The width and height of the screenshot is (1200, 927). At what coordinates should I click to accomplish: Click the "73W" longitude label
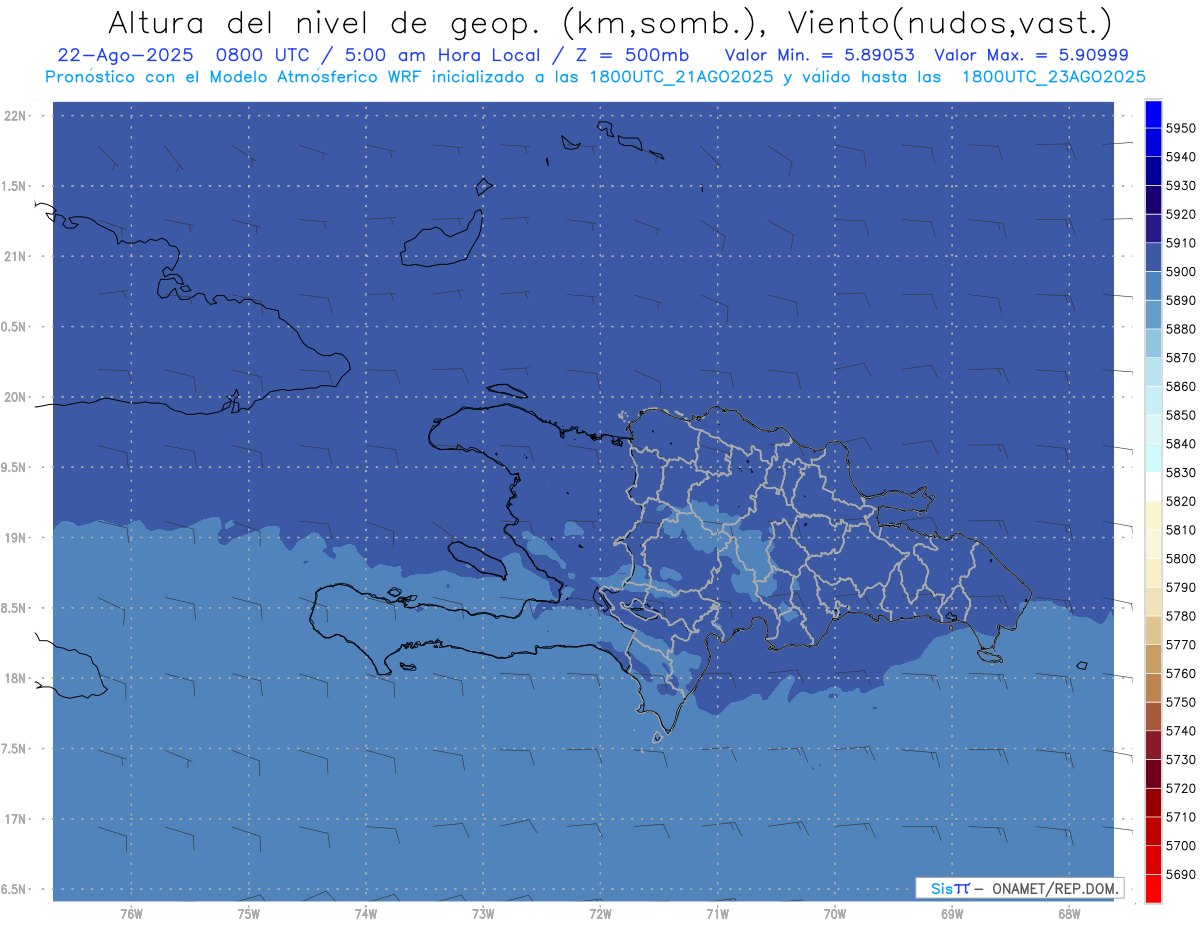(x=483, y=914)
